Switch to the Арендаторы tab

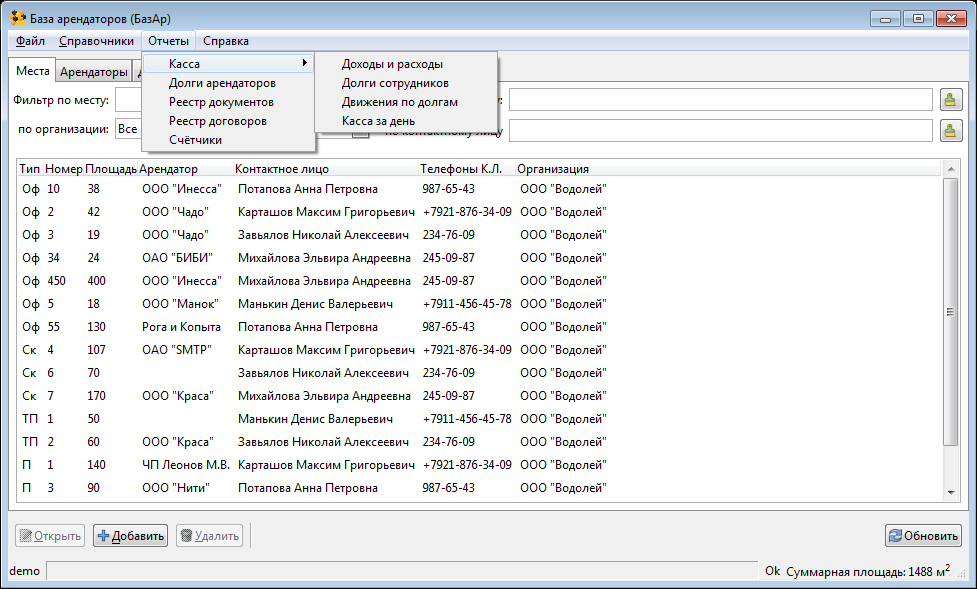93,72
